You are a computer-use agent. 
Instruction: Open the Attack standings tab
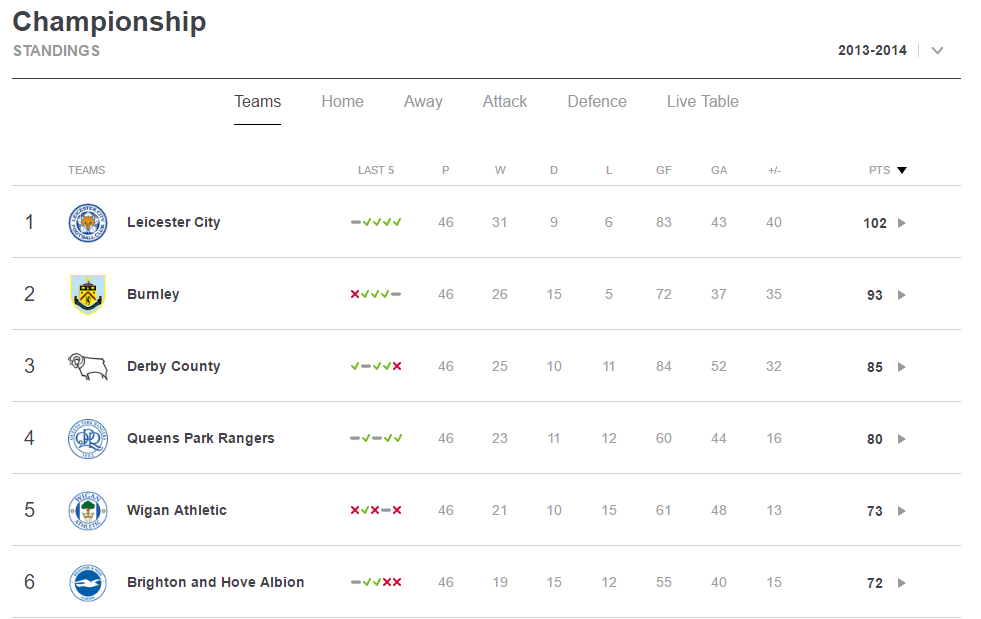(x=505, y=101)
